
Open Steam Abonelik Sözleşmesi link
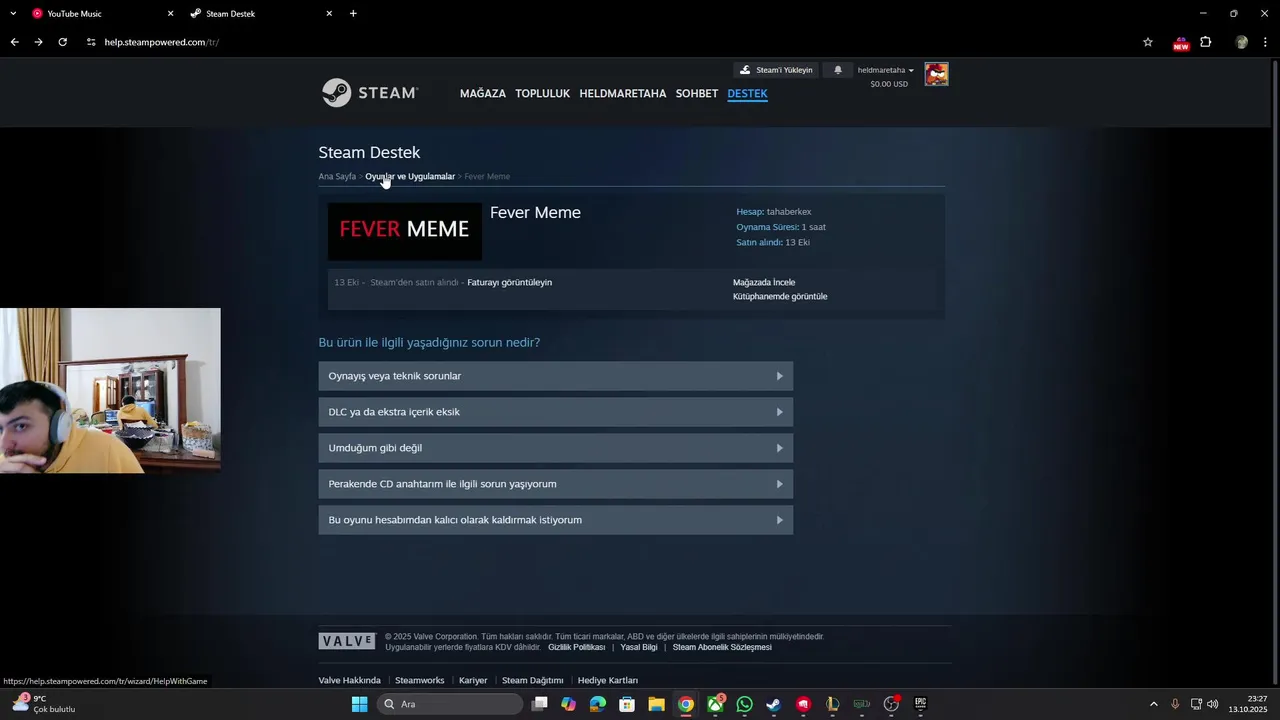pos(722,647)
